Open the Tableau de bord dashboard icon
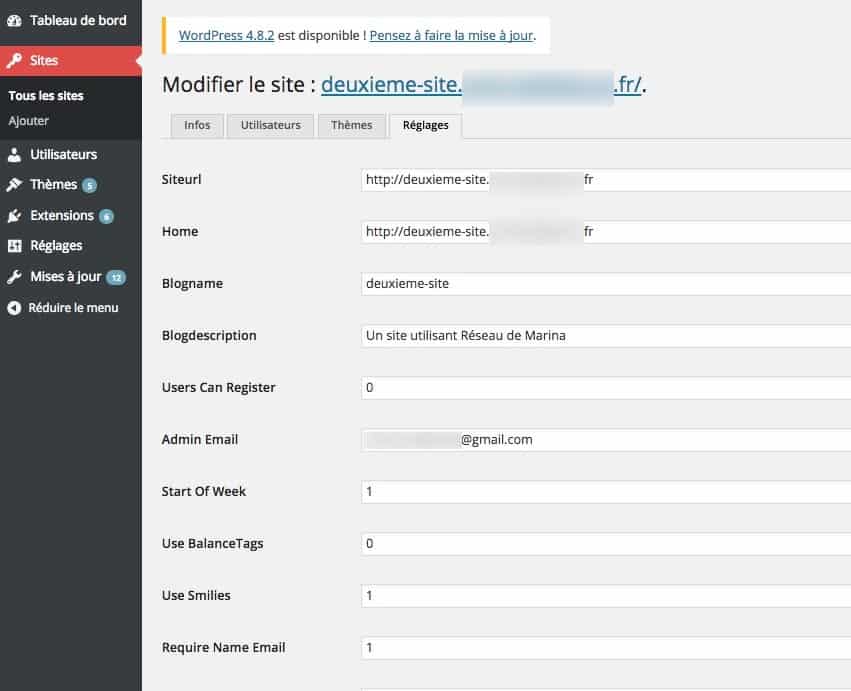Viewport: 851px width, 691px height. (x=17, y=20)
